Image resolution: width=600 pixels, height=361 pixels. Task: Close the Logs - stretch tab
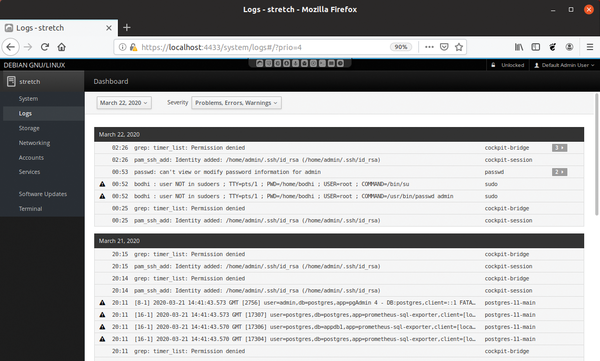pos(109,28)
